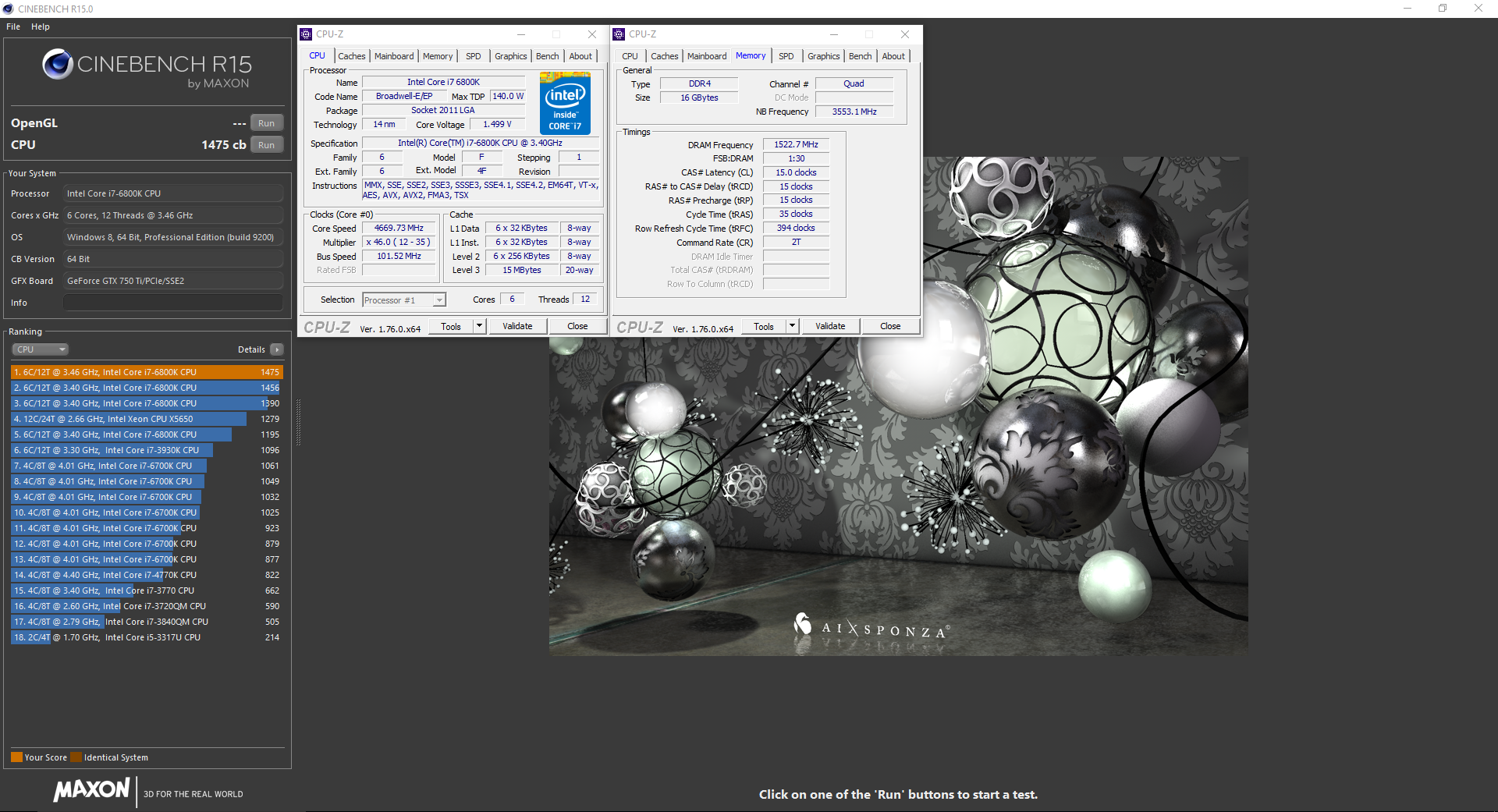Click Close button in right CPU-Z window
This screenshot has height=812, width=1498.
coord(890,326)
